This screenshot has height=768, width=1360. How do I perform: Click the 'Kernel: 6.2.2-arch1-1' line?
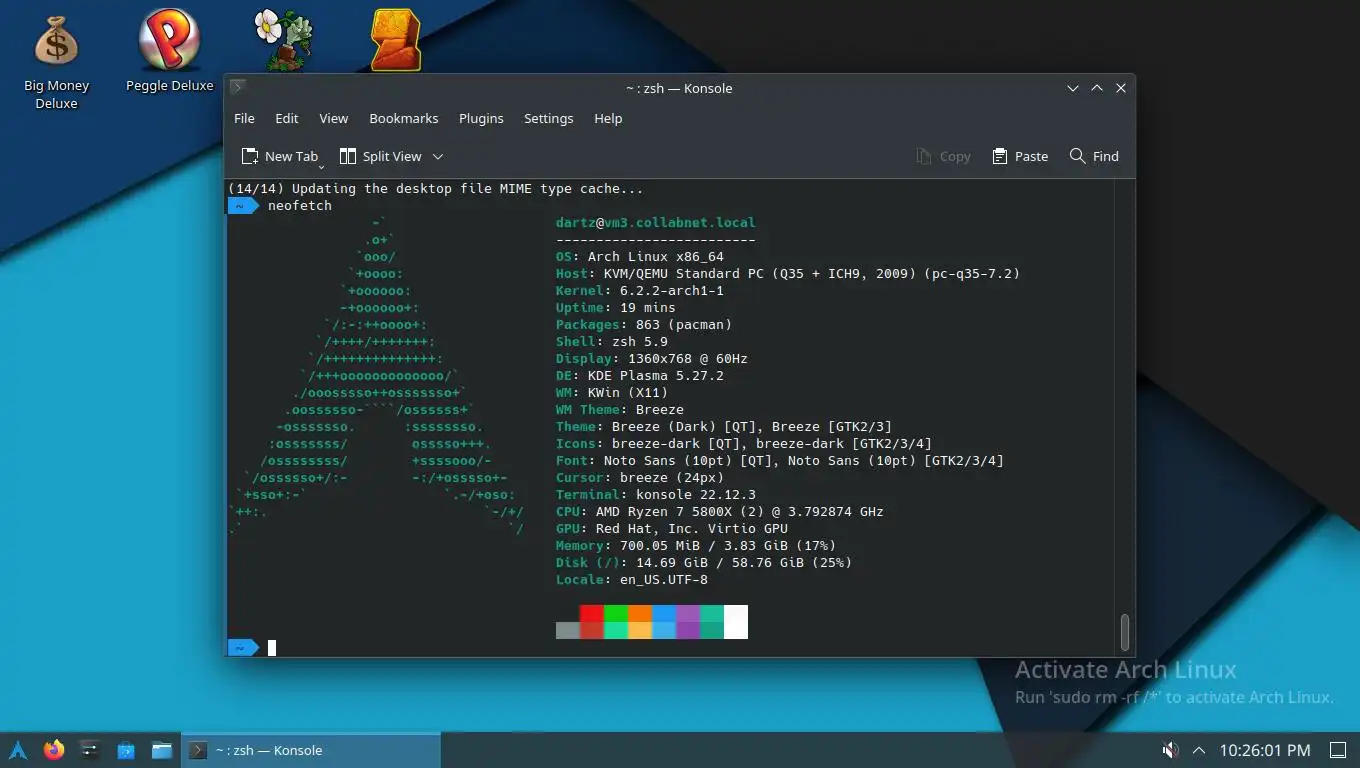pos(640,290)
